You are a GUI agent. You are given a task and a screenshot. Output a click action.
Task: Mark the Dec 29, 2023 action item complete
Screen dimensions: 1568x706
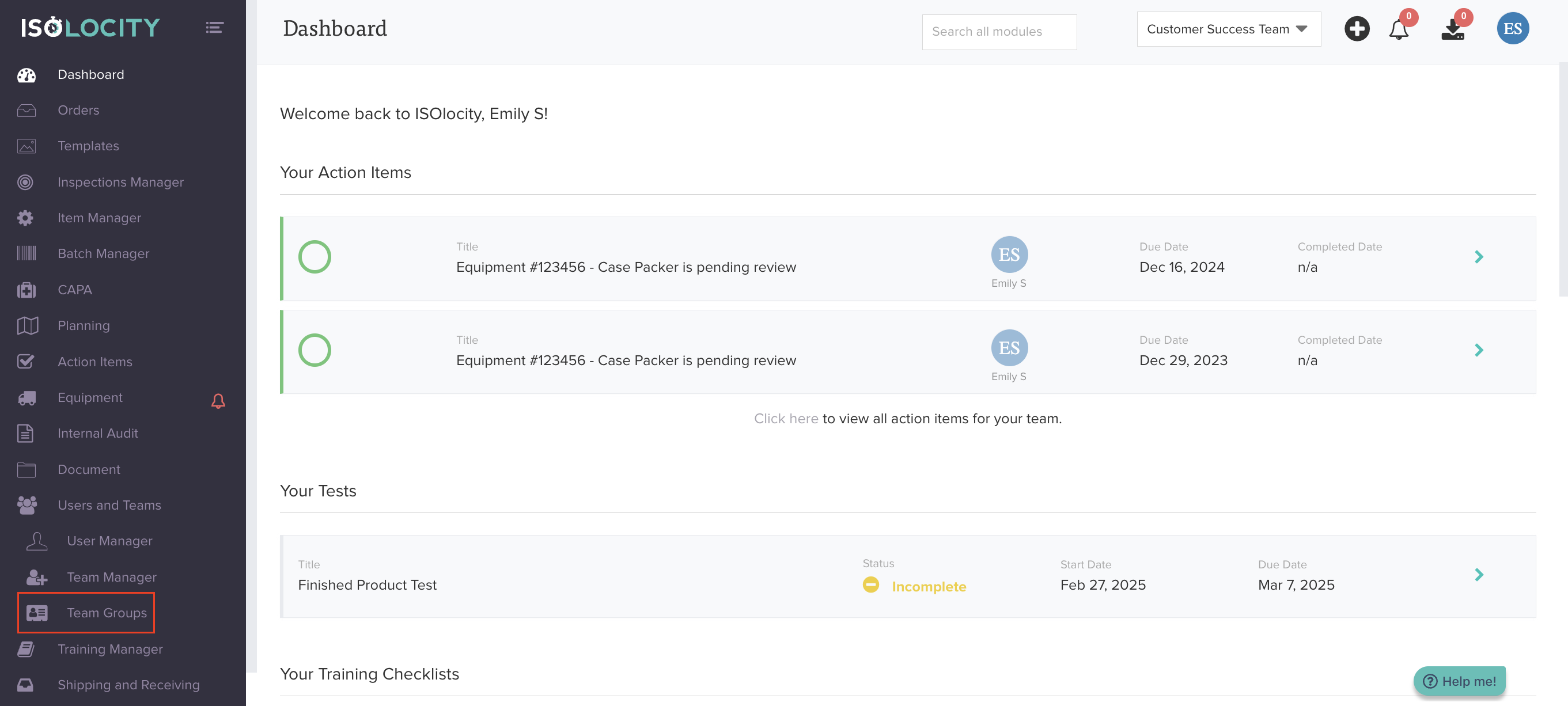[315, 350]
